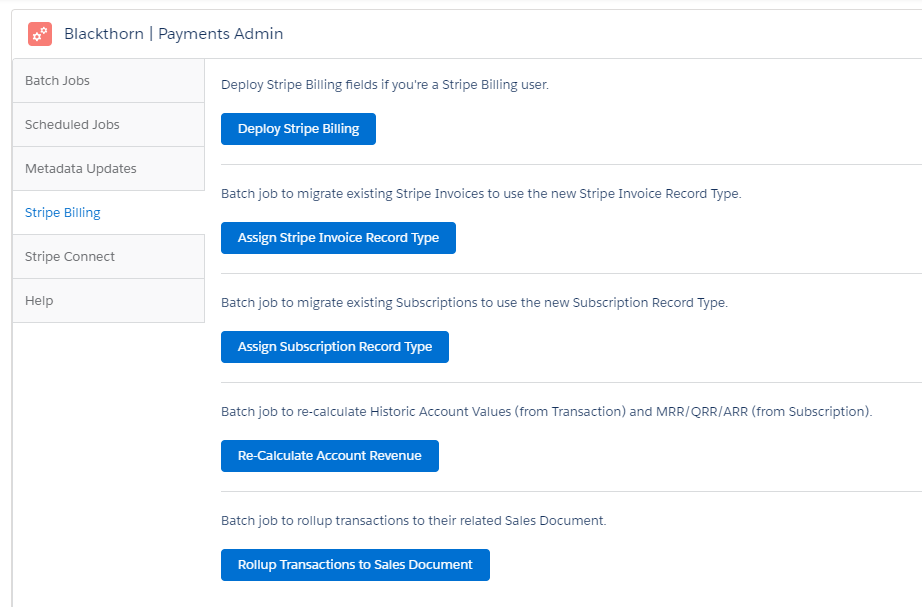Open the Batch Jobs tab
The width and height of the screenshot is (922, 607).
coord(109,81)
